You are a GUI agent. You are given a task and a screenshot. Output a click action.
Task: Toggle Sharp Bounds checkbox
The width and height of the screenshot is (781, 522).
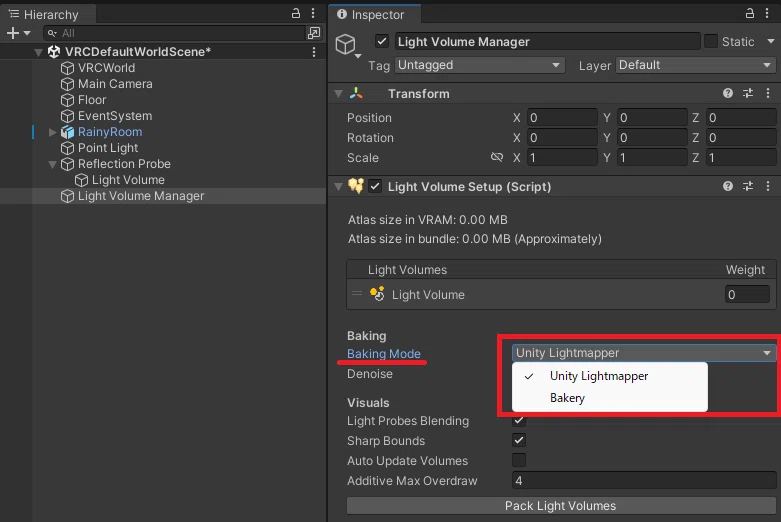[519, 440]
